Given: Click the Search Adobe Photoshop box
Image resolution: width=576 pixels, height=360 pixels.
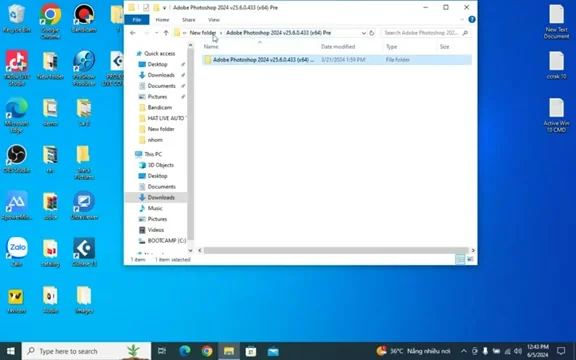Looking at the screenshot, I should 425,33.
